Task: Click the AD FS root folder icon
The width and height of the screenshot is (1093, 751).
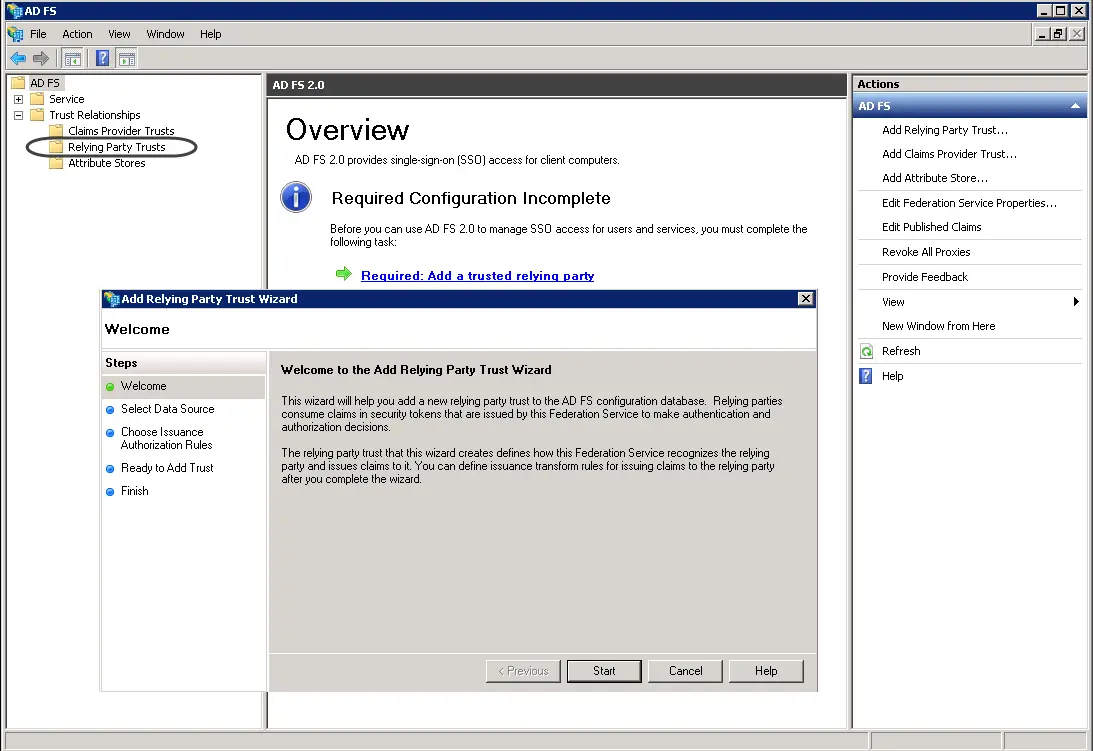Action: pos(18,83)
